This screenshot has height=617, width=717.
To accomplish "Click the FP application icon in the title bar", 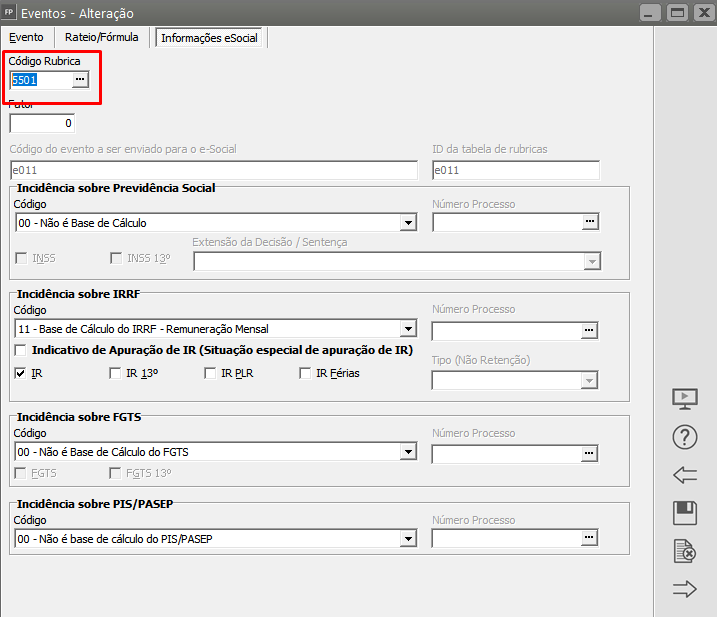I will [9, 12].
